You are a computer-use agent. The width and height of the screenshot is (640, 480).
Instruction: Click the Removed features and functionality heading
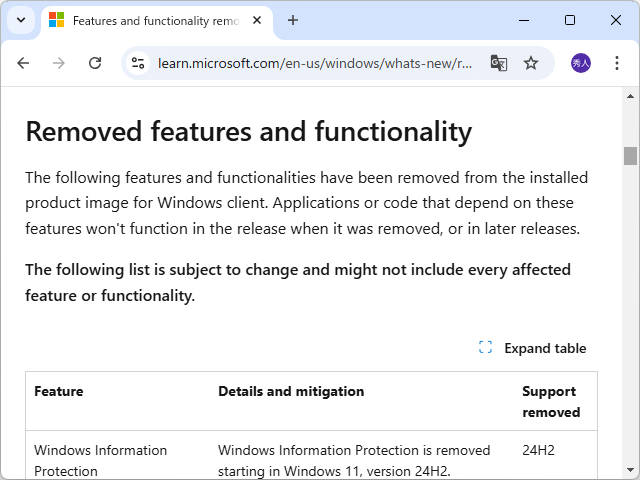(249, 131)
